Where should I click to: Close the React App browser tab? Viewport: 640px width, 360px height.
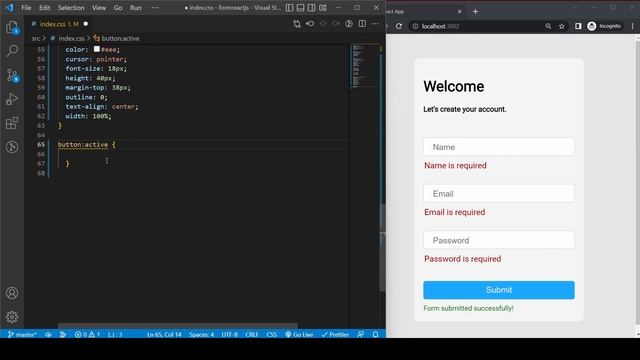point(459,11)
